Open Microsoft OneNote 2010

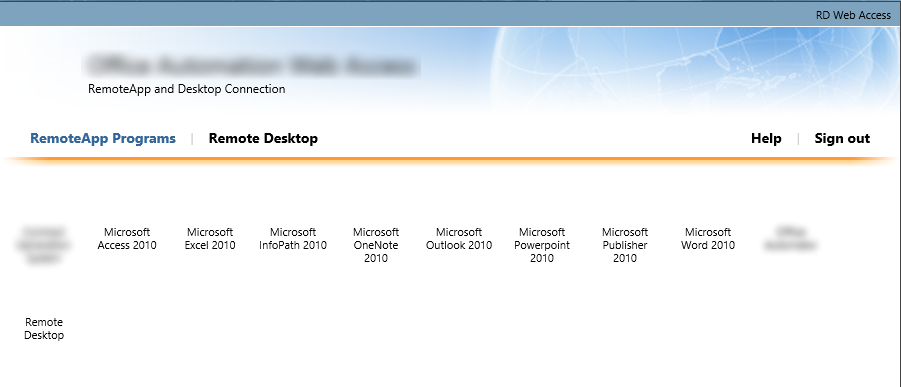(x=376, y=245)
